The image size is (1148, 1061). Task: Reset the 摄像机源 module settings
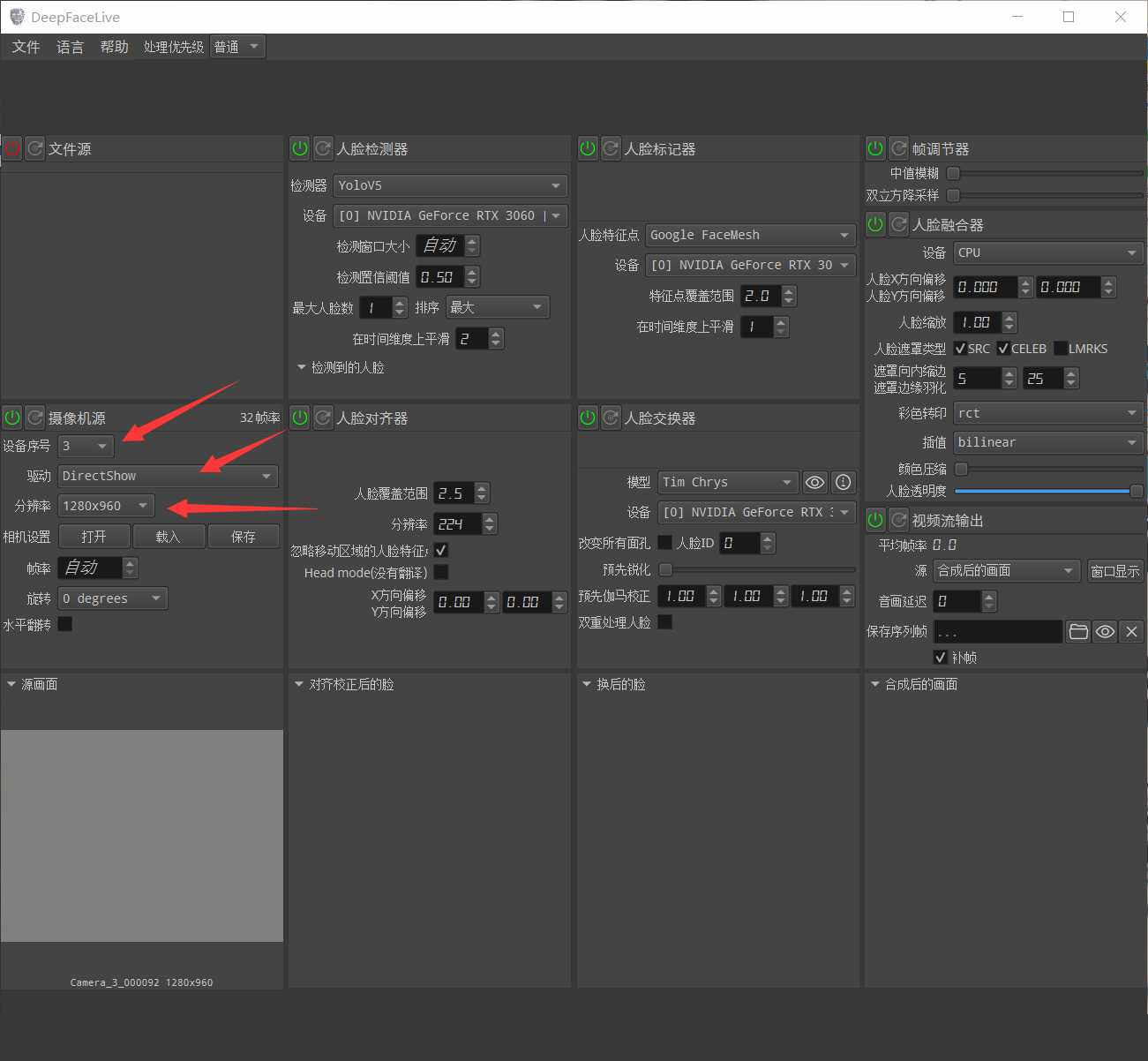click(x=34, y=418)
